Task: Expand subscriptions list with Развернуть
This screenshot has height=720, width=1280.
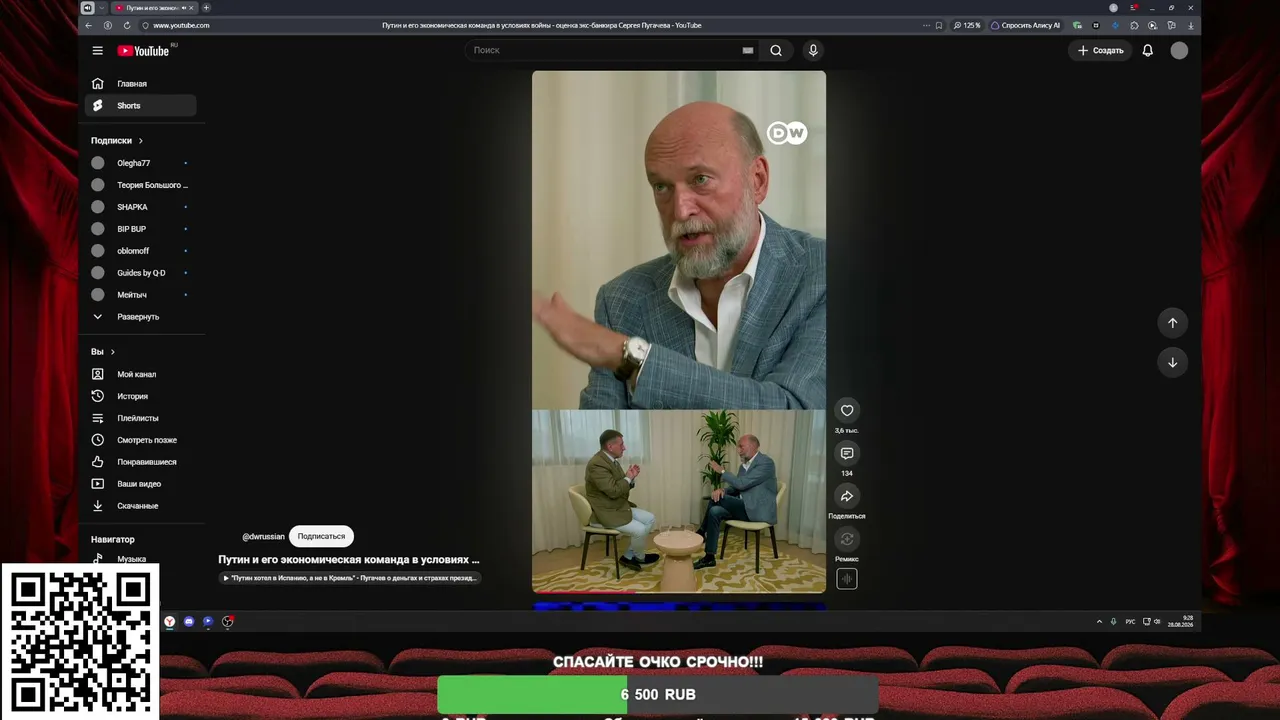Action: point(142,317)
